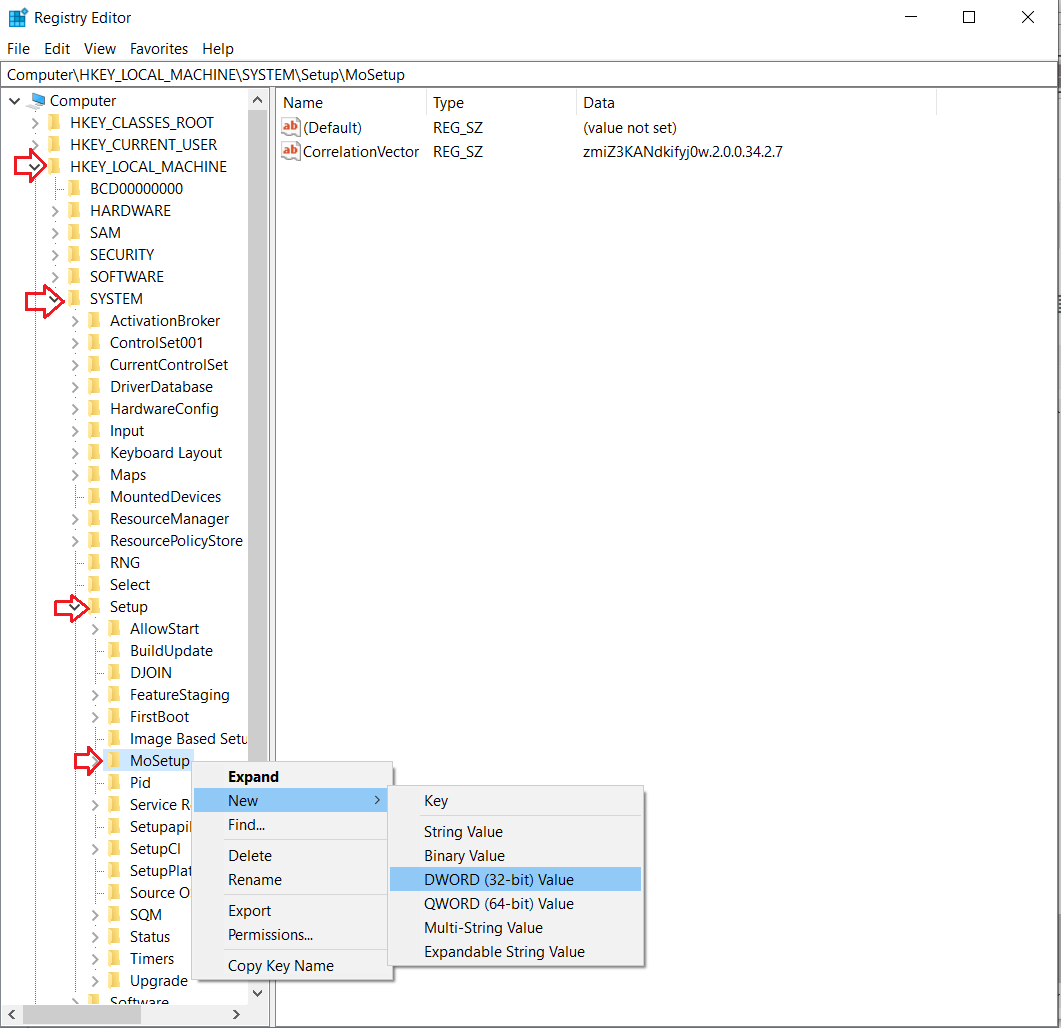Viewport: 1061px width, 1028px height.
Task: Click the CorrelationVector string value icon
Action: click(x=290, y=151)
